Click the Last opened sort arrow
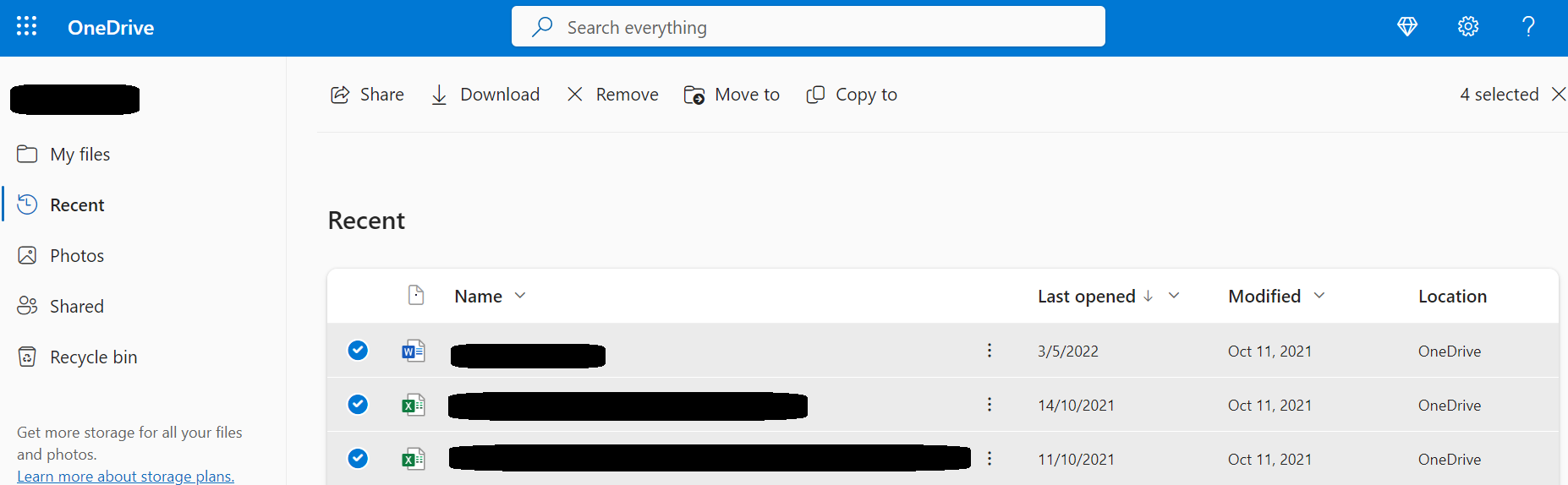Image resolution: width=1568 pixels, height=485 pixels. click(1148, 296)
